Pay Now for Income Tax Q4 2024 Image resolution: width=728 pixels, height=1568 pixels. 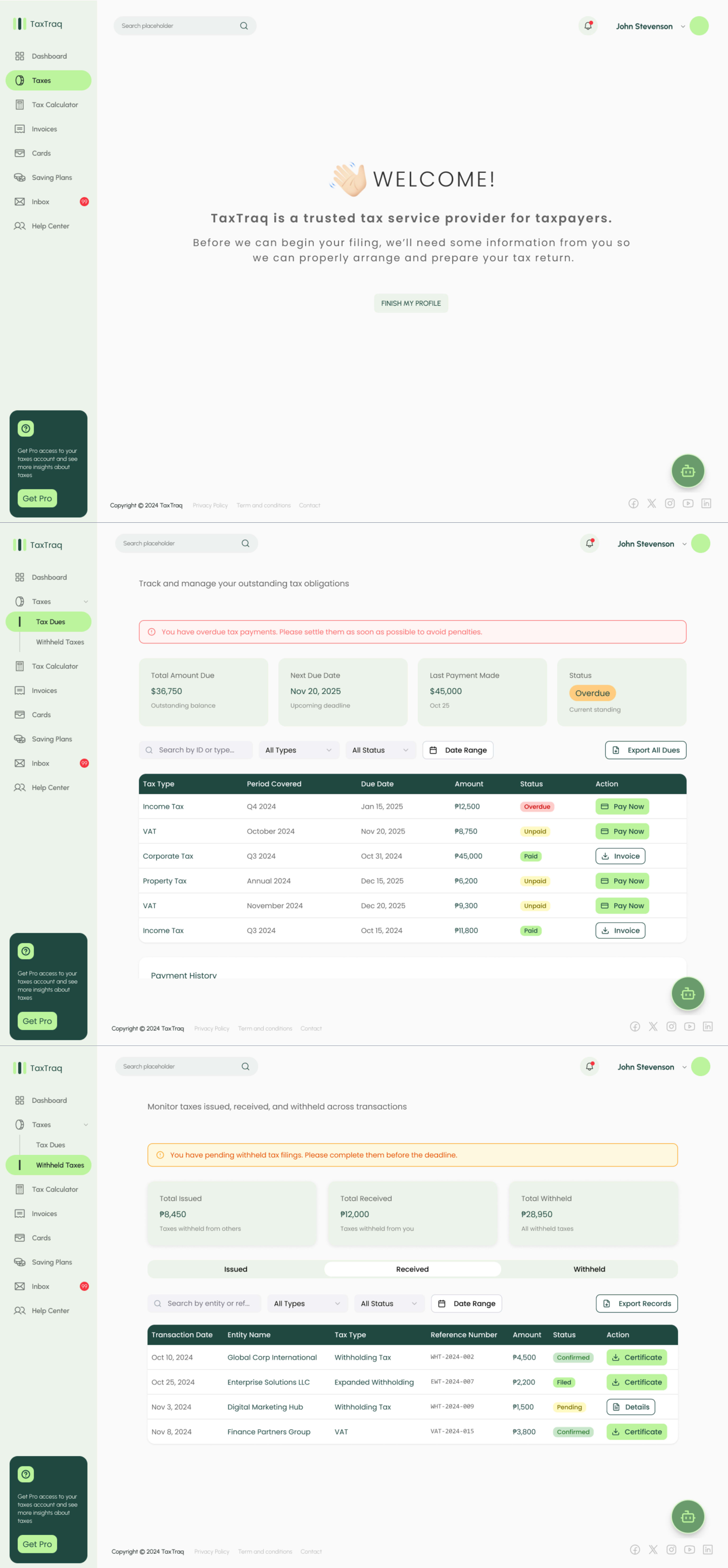click(622, 807)
